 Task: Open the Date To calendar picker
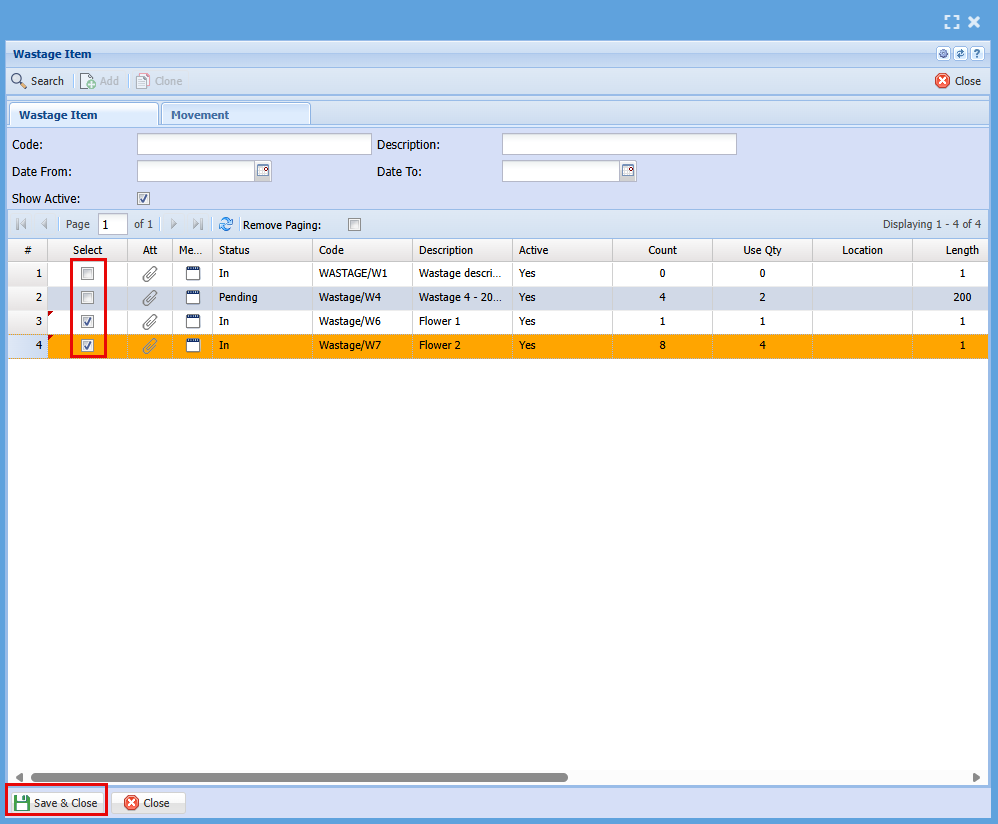pyautogui.click(x=628, y=171)
